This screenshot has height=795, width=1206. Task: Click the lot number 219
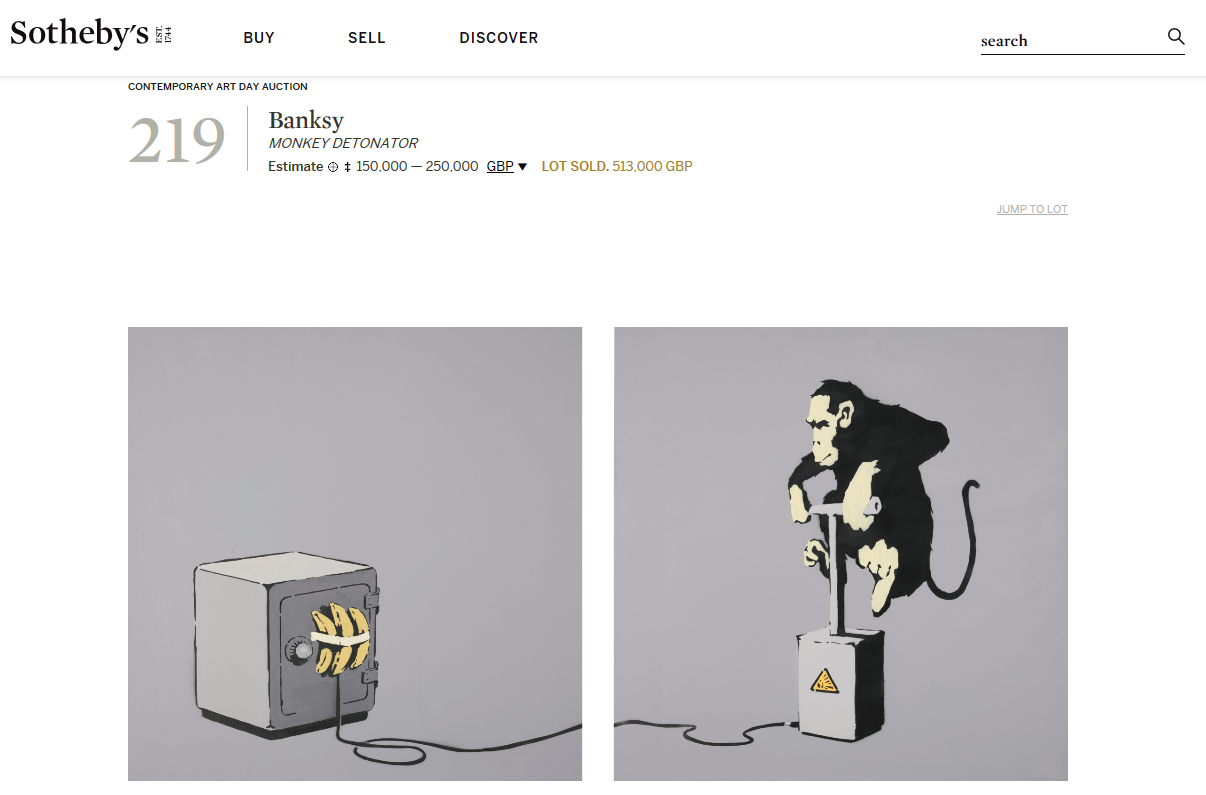[177, 141]
